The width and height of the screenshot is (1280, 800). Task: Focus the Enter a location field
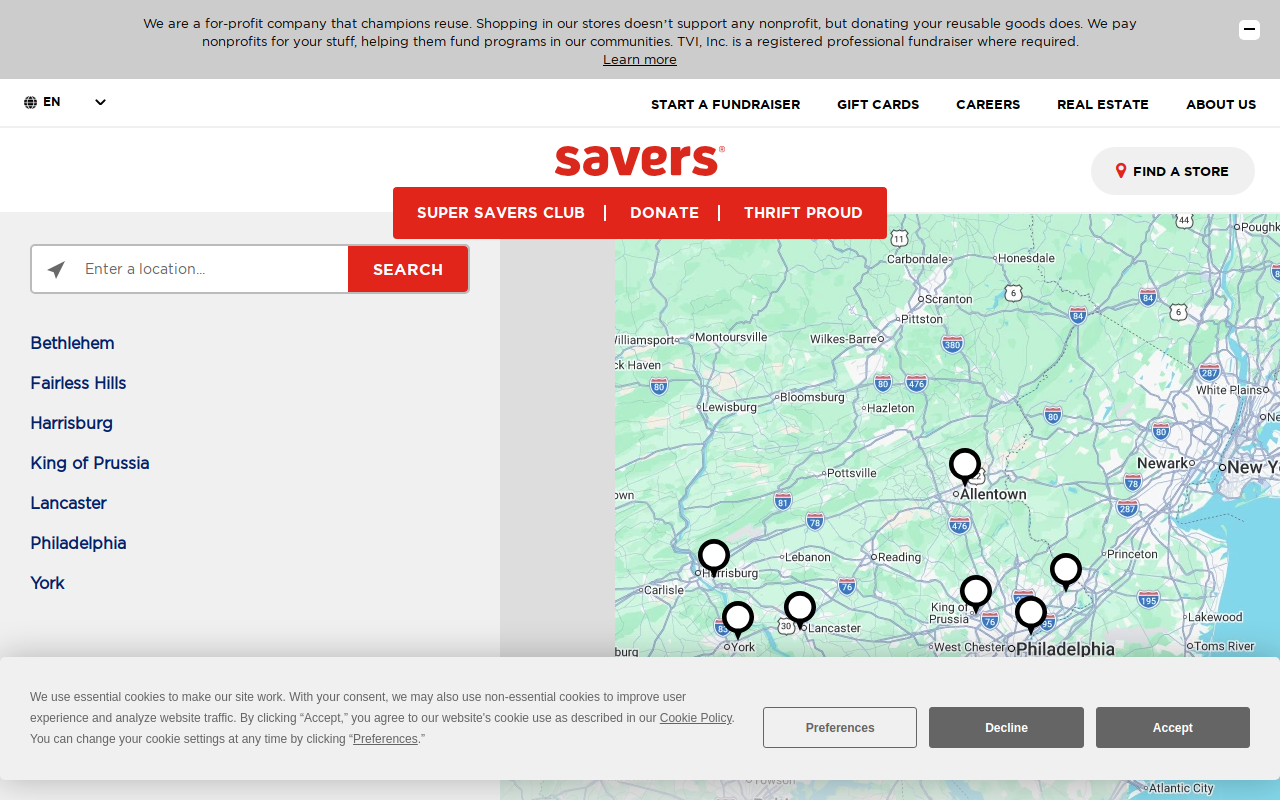(211, 269)
